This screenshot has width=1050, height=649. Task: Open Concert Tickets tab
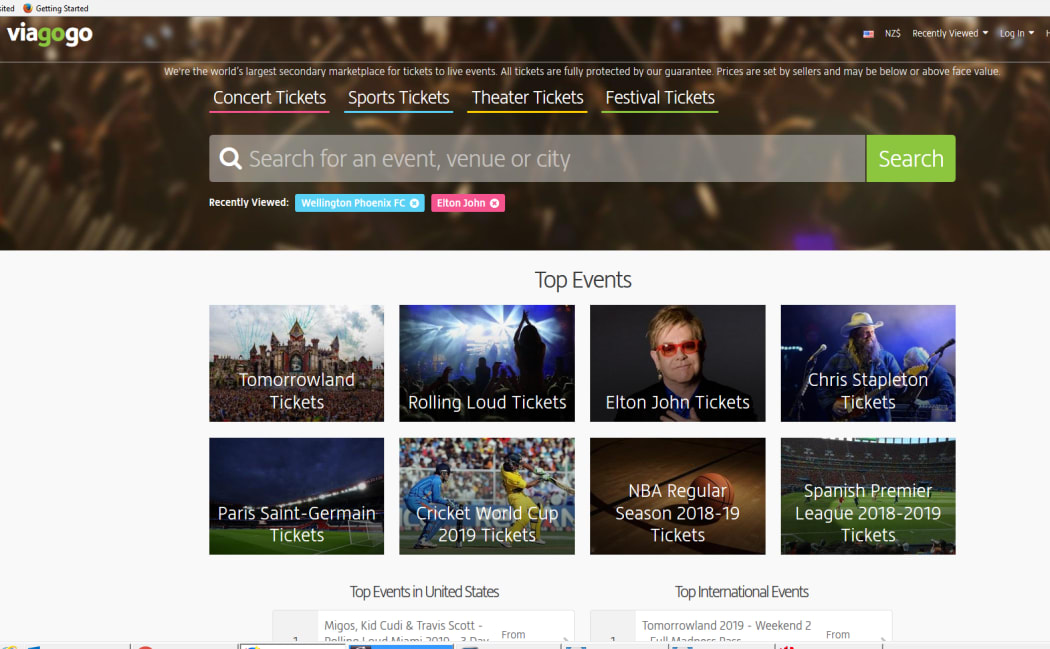[x=269, y=98]
